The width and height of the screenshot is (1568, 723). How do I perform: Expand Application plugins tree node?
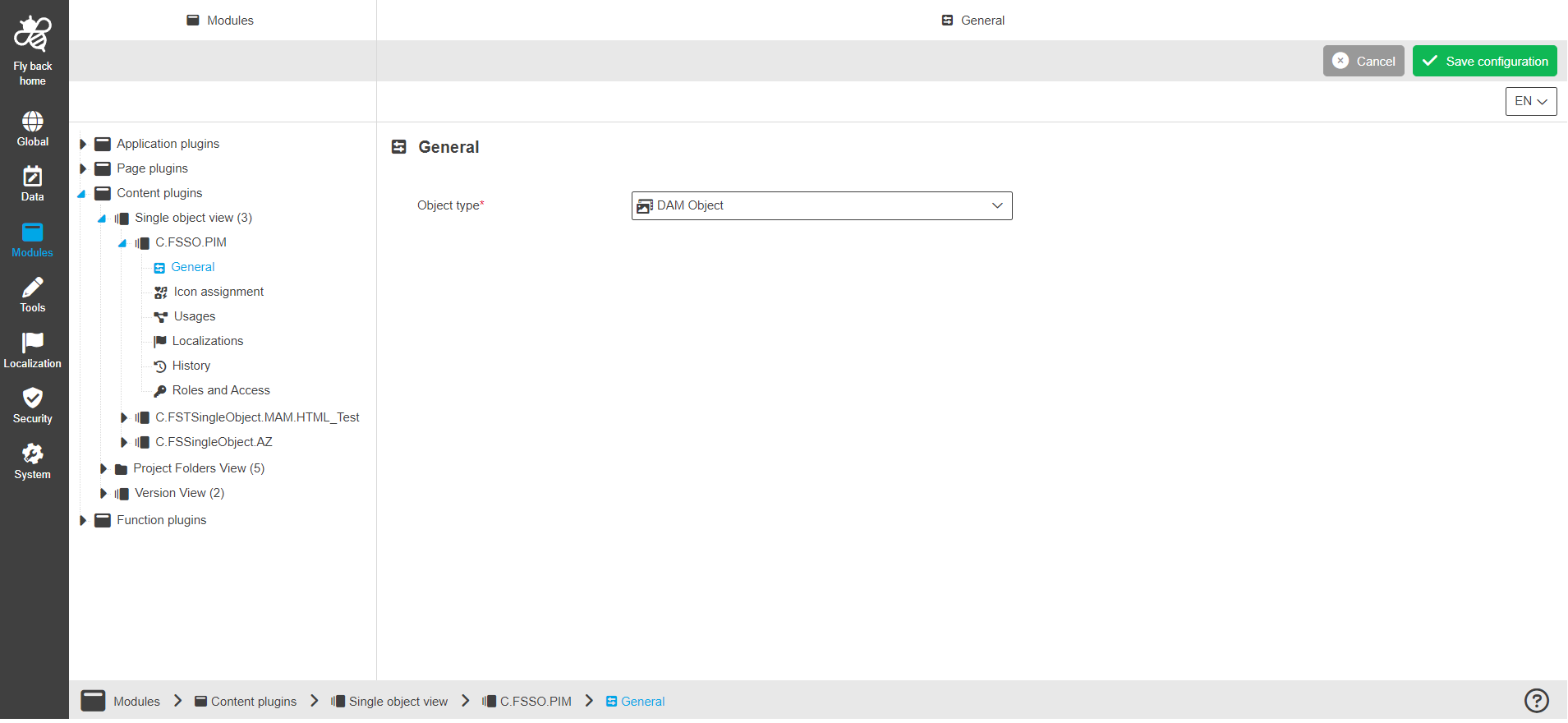coord(83,144)
